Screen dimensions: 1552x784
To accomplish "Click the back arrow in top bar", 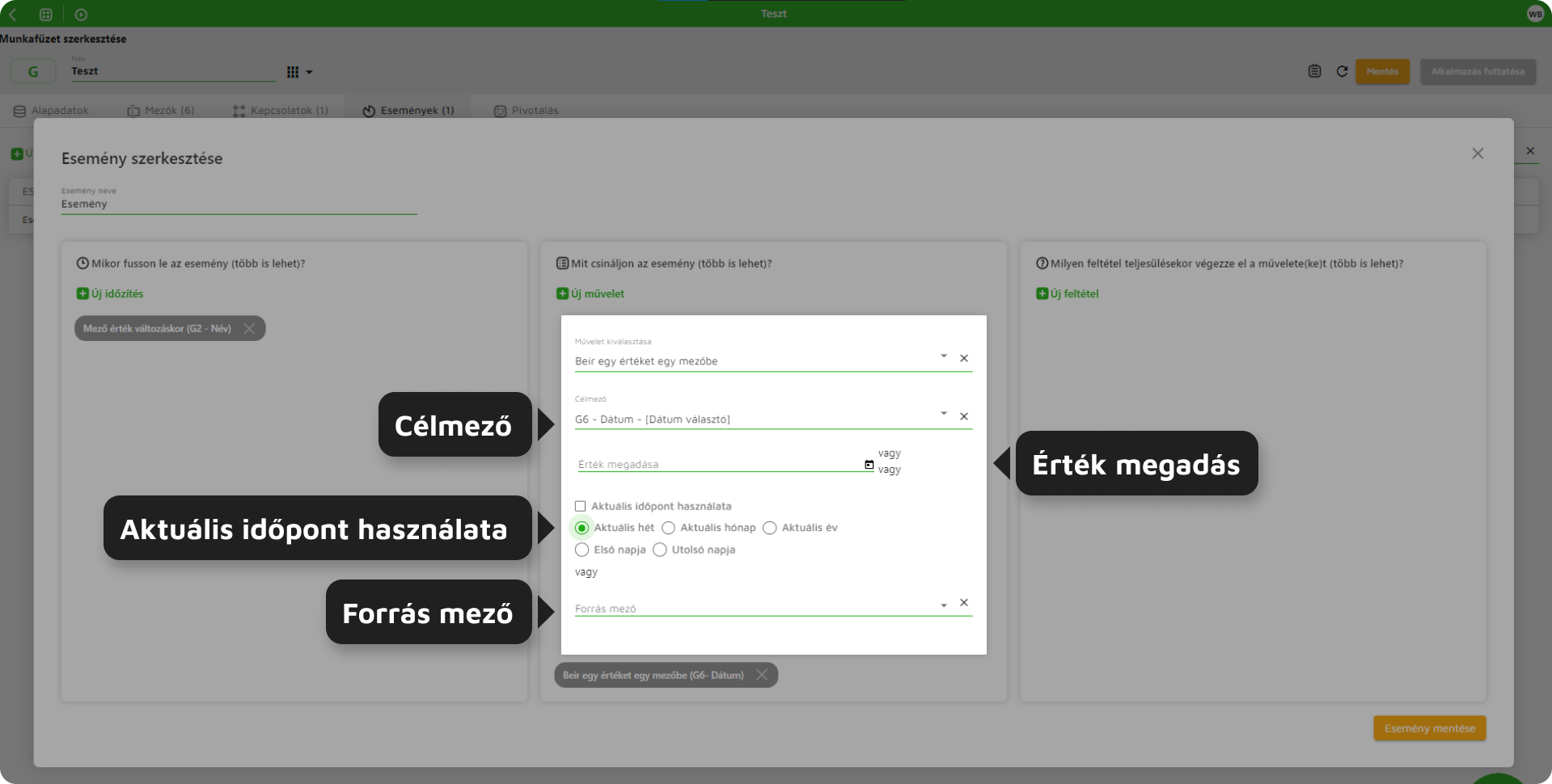I will [13, 15].
